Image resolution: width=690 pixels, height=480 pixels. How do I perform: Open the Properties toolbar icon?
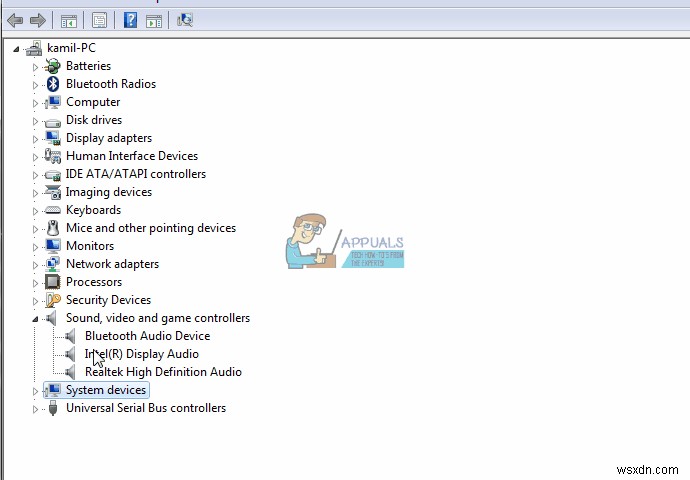pyautogui.click(x=99, y=21)
